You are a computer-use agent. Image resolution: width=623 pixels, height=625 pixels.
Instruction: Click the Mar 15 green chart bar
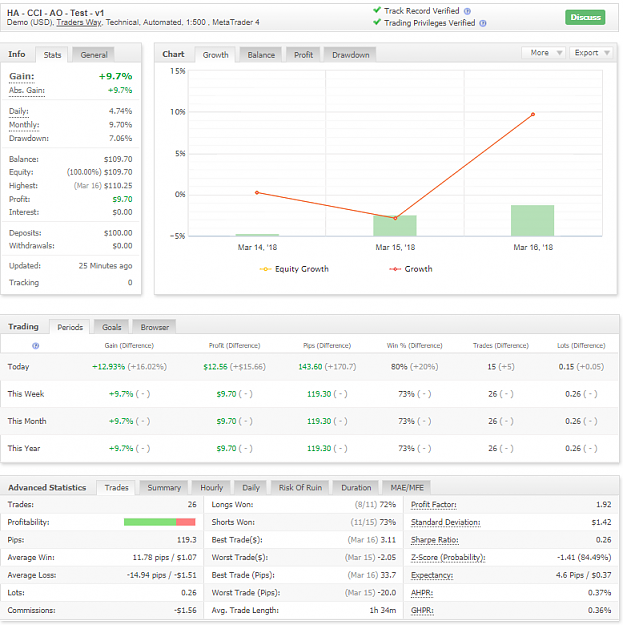(395, 226)
